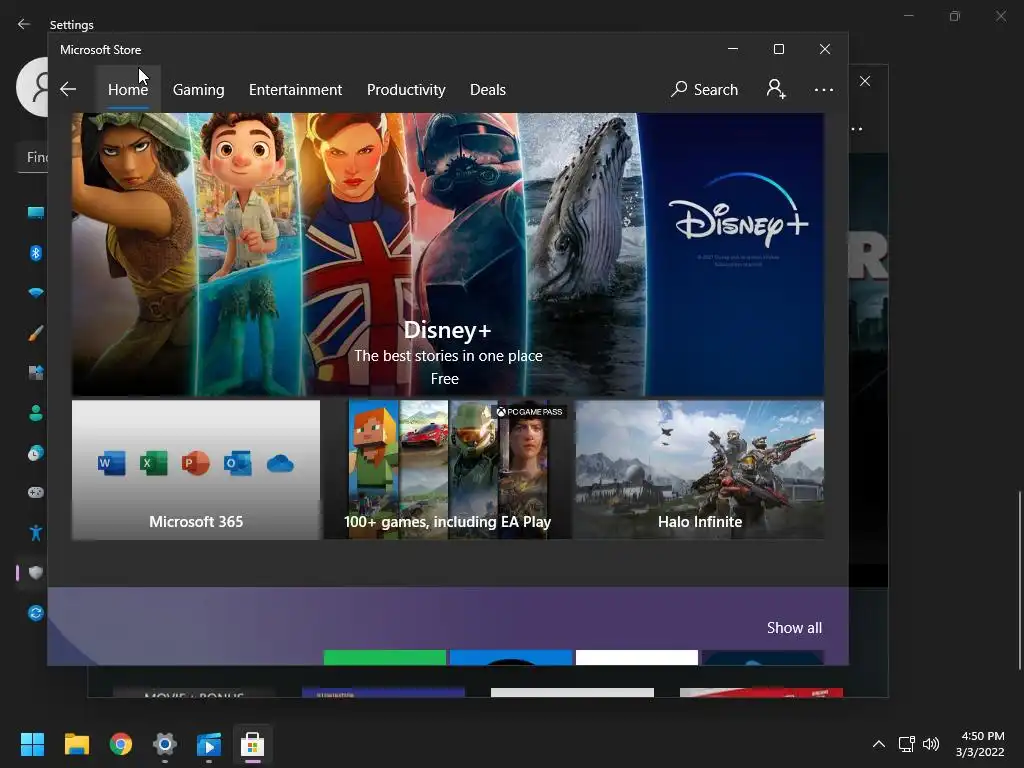The width and height of the screenshot is (1024, 768).
Task: Open Google Chrome from the taskbar
Action: click(x=121, y=744)
